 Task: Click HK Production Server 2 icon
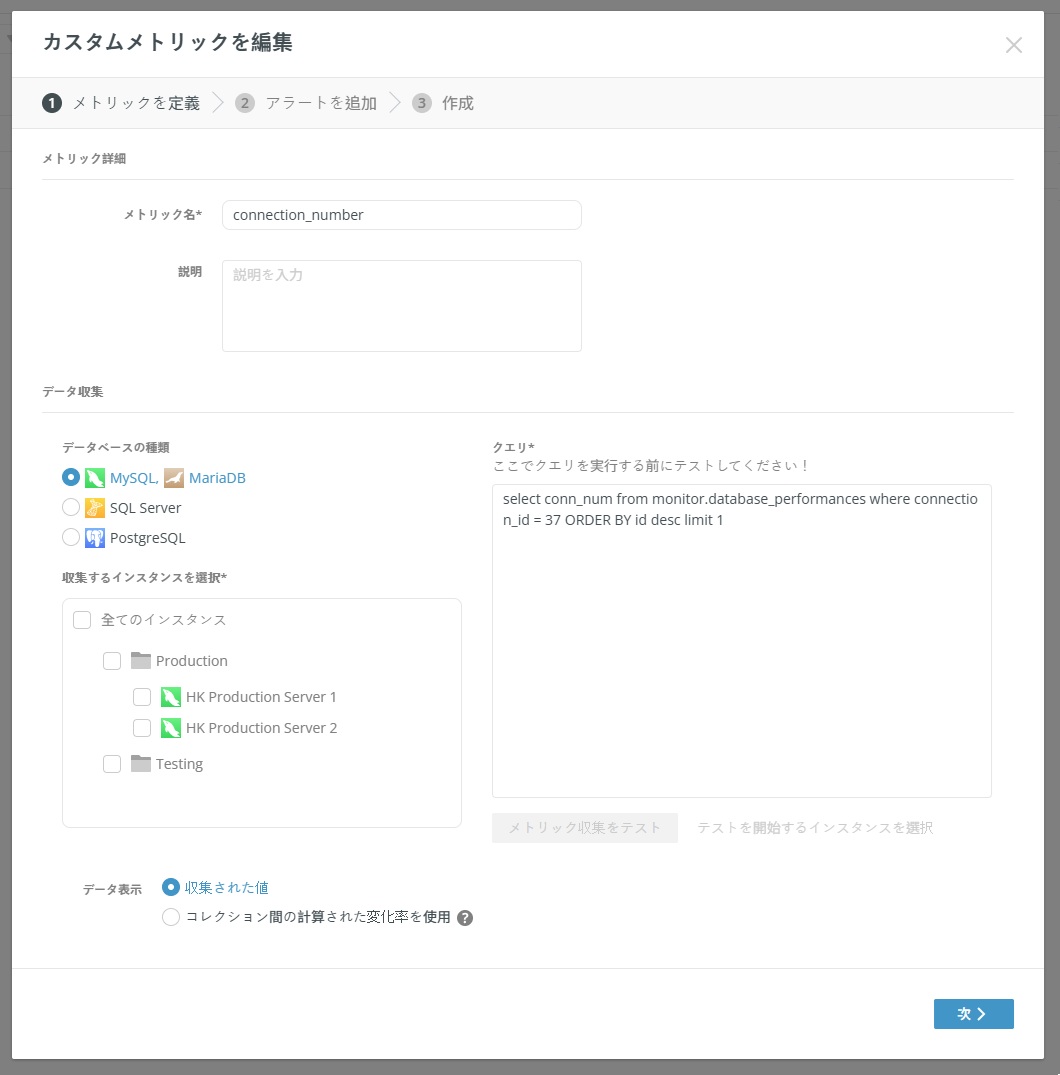point(171,728)
